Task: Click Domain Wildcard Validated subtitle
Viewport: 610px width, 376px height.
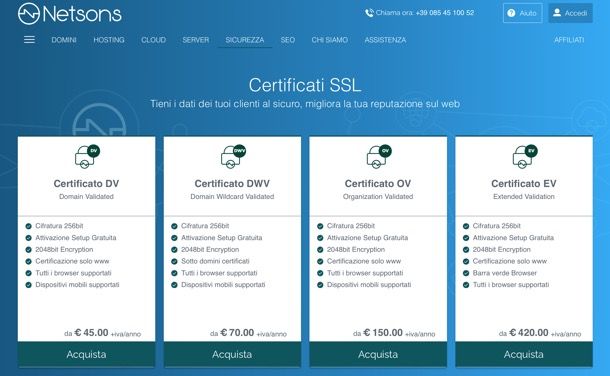Action: point(232,197)
